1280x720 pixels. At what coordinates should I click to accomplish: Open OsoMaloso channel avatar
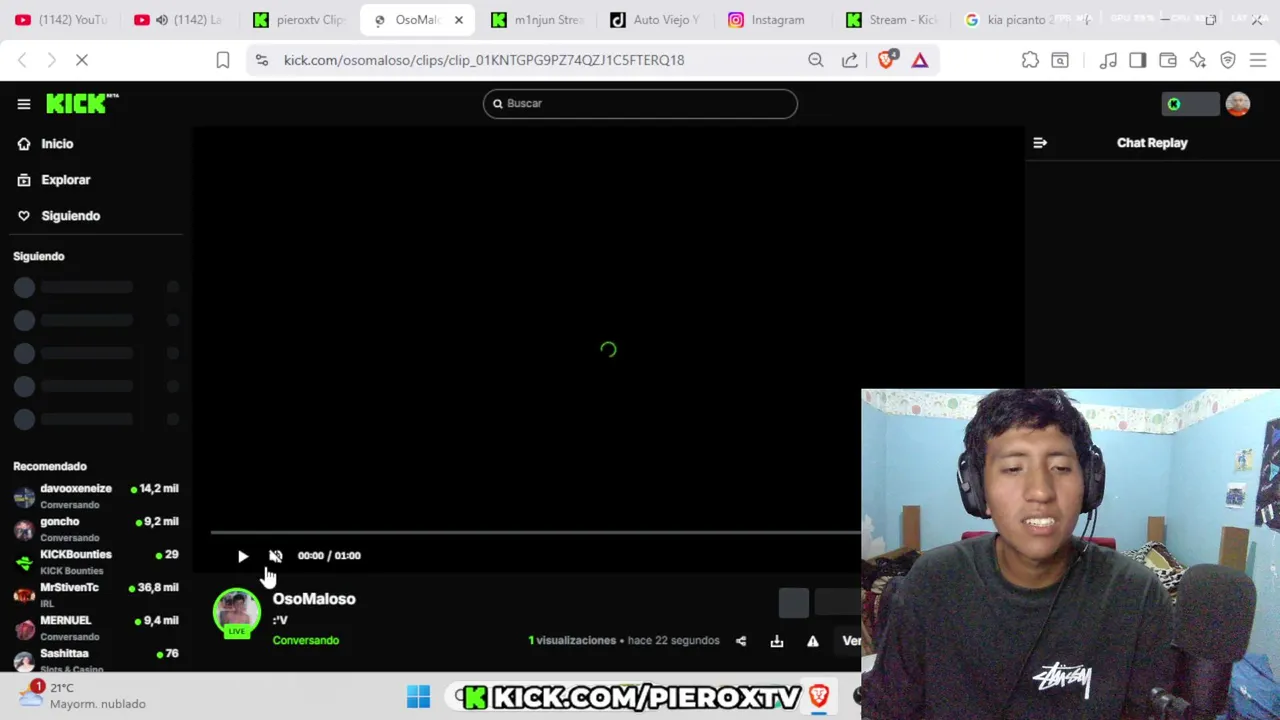click(236, 612)
